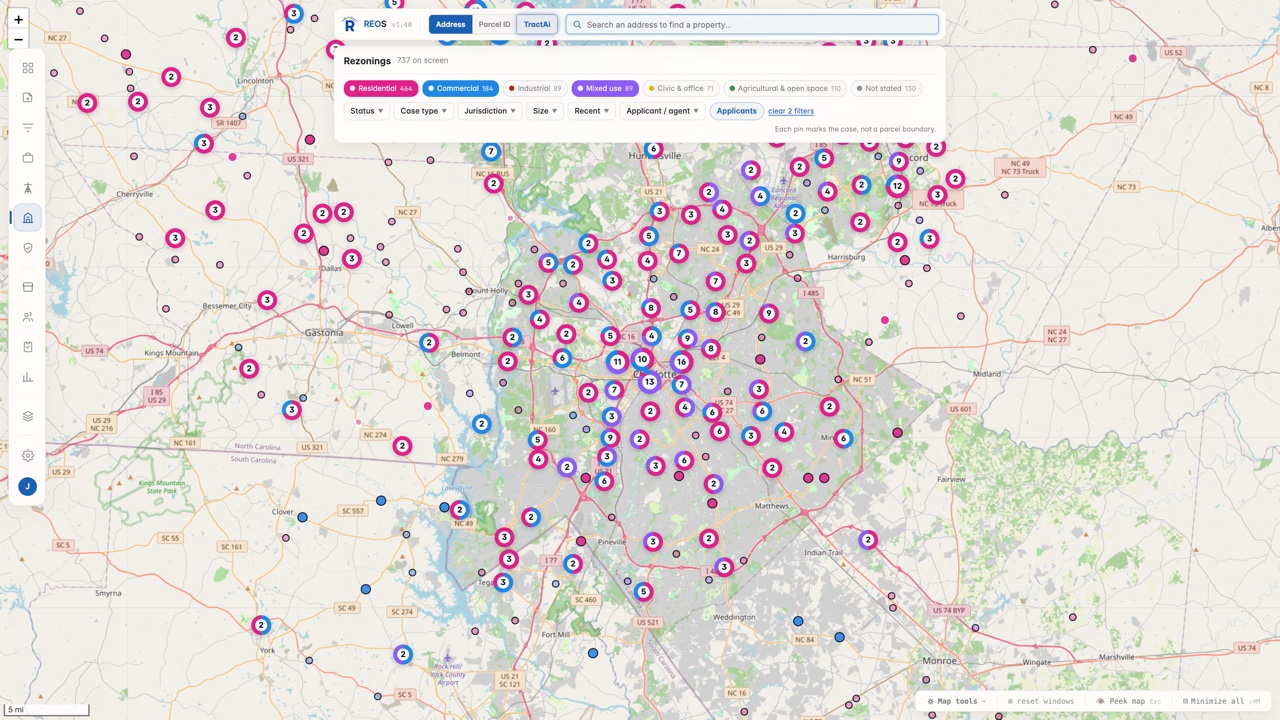The height and width of the screenshot is (720, 1280).
Task: Switch to the Address search tab
Action: 450,24
